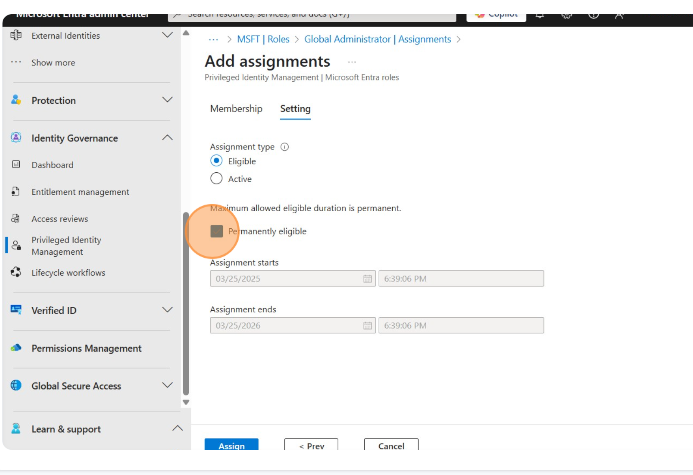
Task: Open Lifecycle workflows in sidebar
Action: pyautogui.click(x=68, y=273)
